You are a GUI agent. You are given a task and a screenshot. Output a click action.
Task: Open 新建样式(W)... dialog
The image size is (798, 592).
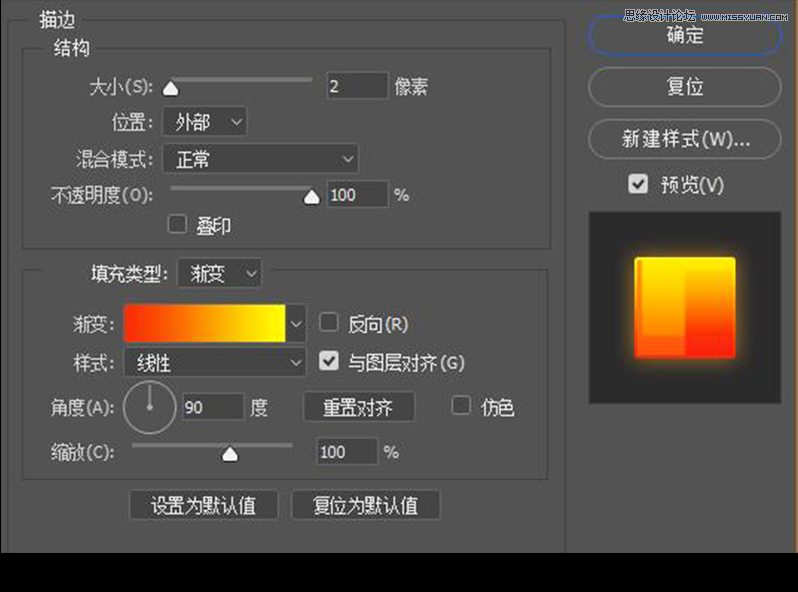pos(685,139)
